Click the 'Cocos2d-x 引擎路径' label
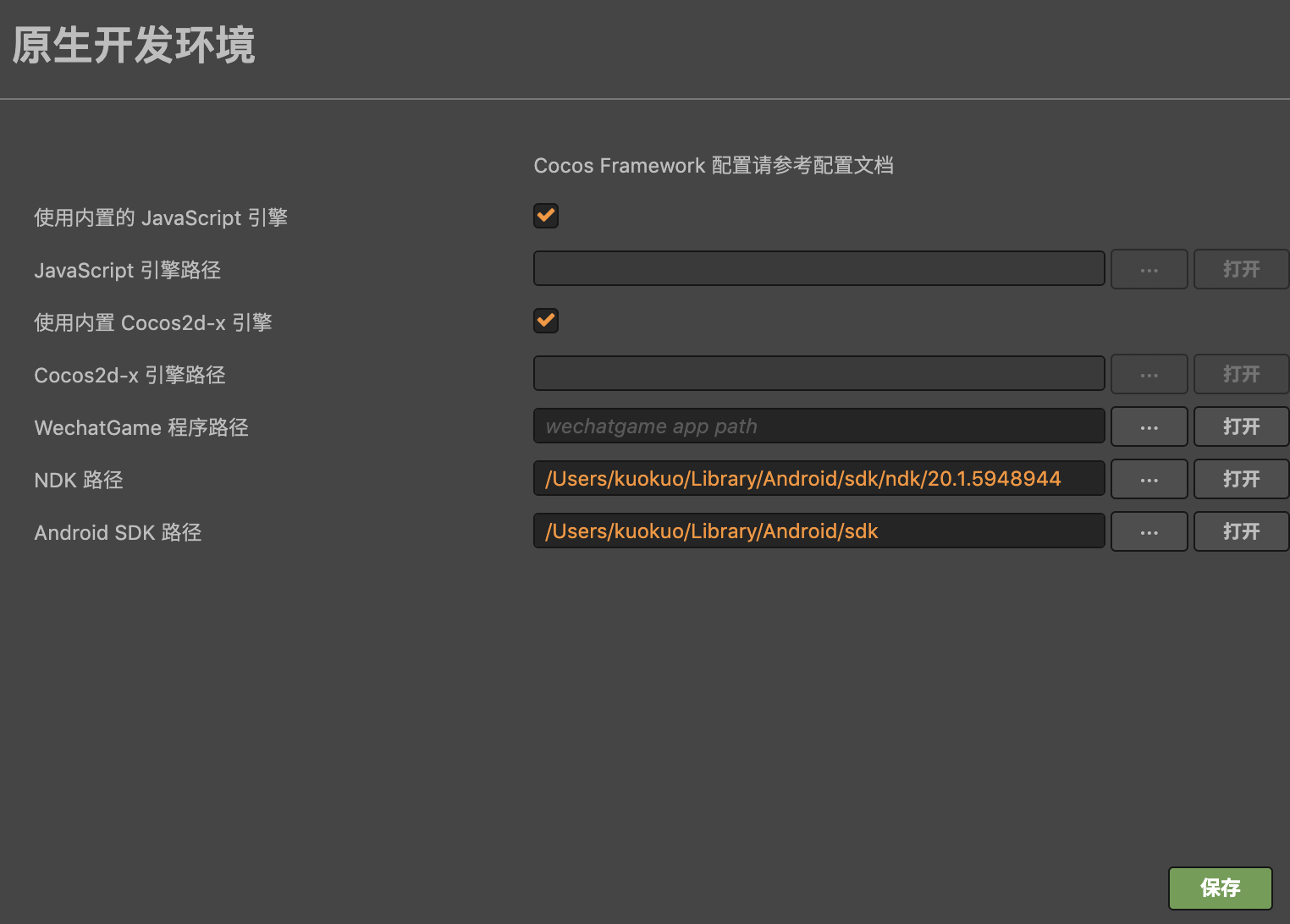Screen dimensions: 1290x924 point(130,375)
